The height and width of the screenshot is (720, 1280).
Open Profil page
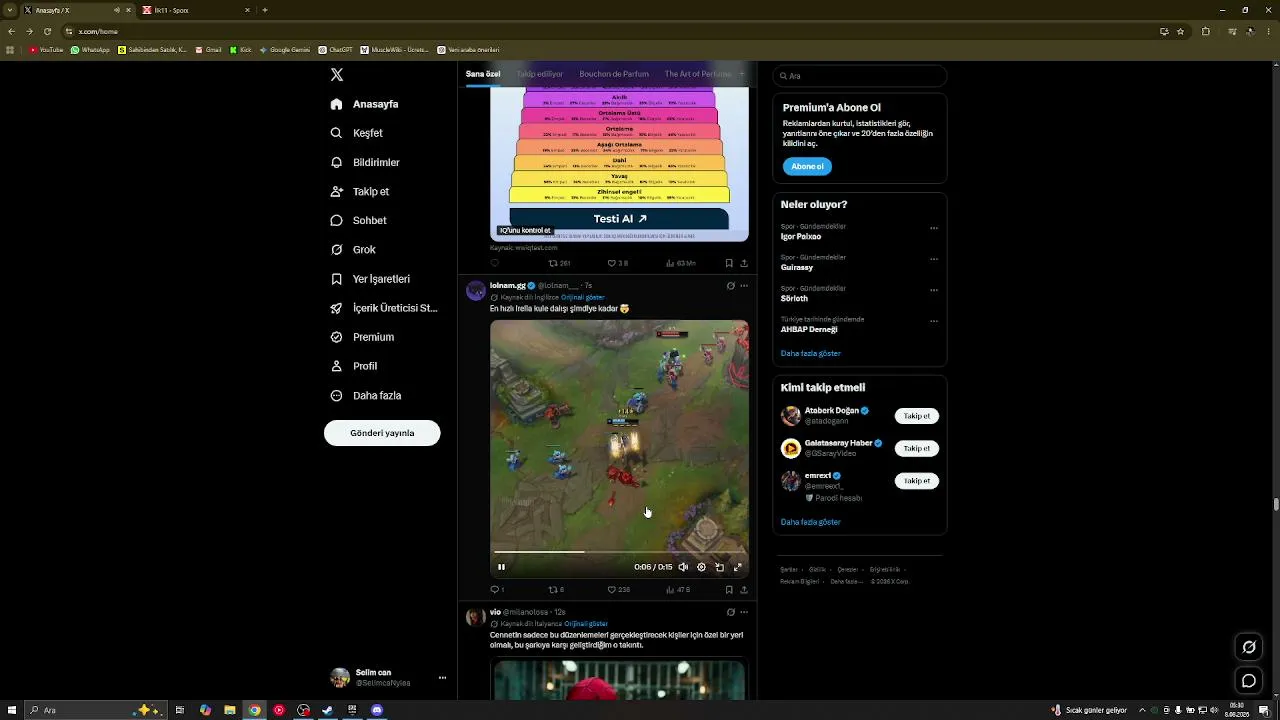pos(354,366)
